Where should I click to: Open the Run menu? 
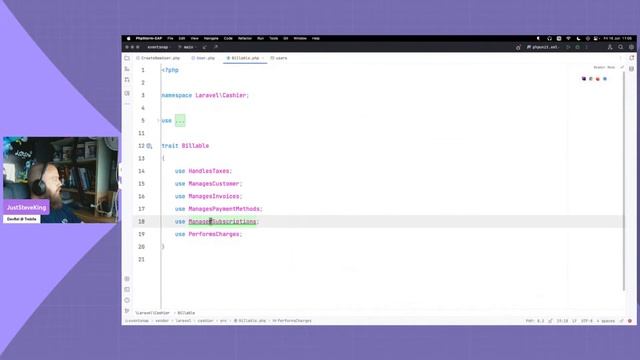(260, 38)
